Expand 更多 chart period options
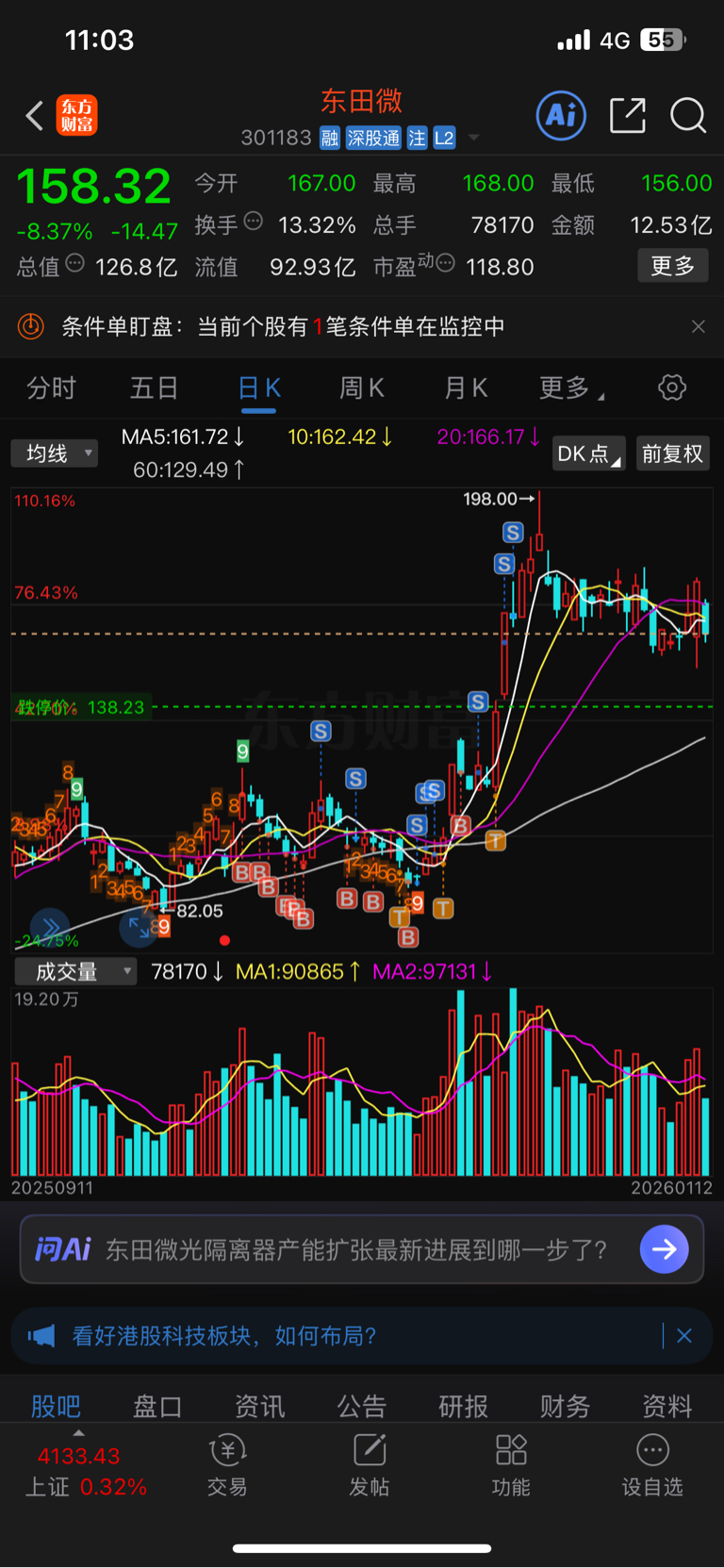 [571, 388]
